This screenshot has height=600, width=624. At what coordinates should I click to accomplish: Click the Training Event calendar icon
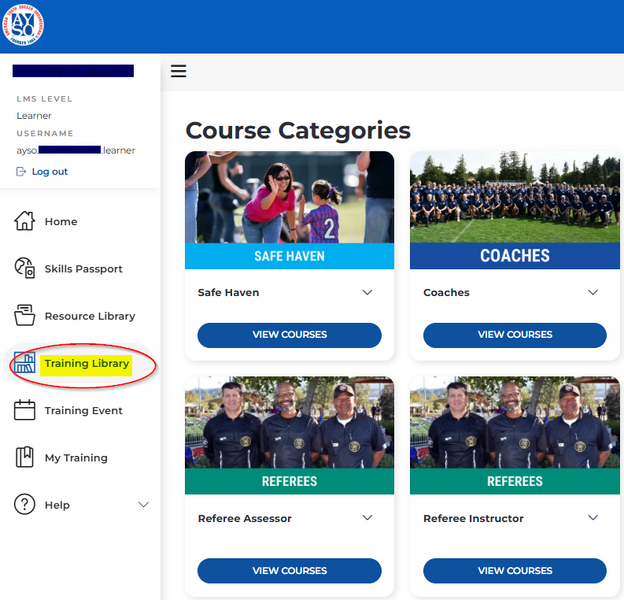[x=25, y=410]
